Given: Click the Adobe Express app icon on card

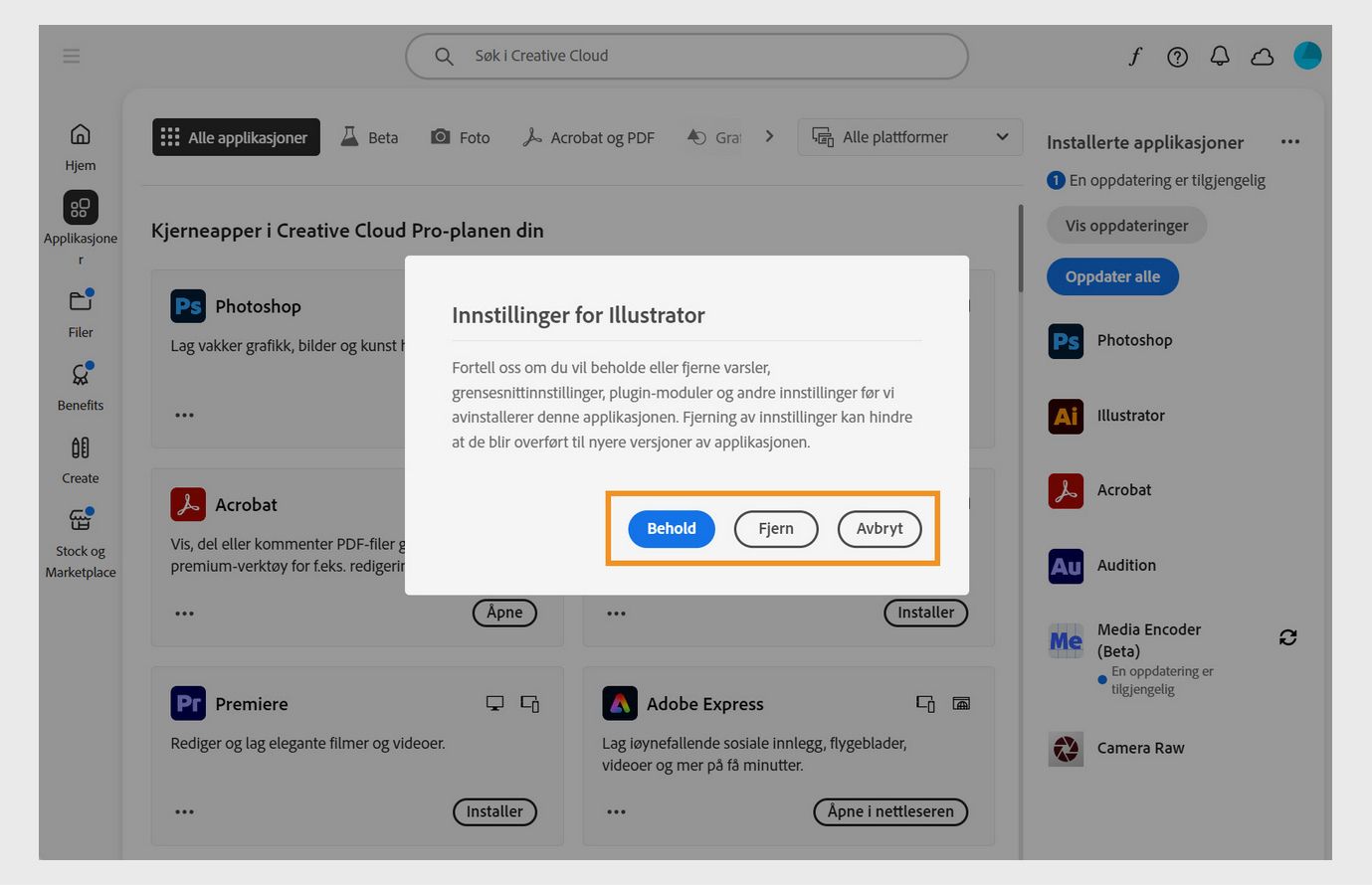Looking at the screenshot, I should click(x=620, y=703).
